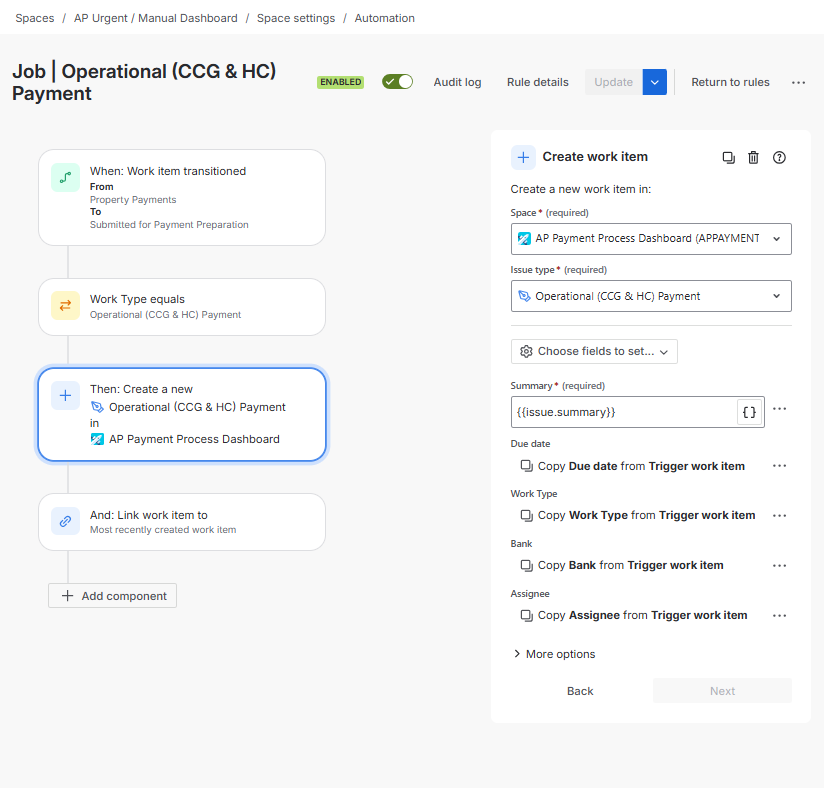
Task: Click the Next button
Action: tap(723, 691)
